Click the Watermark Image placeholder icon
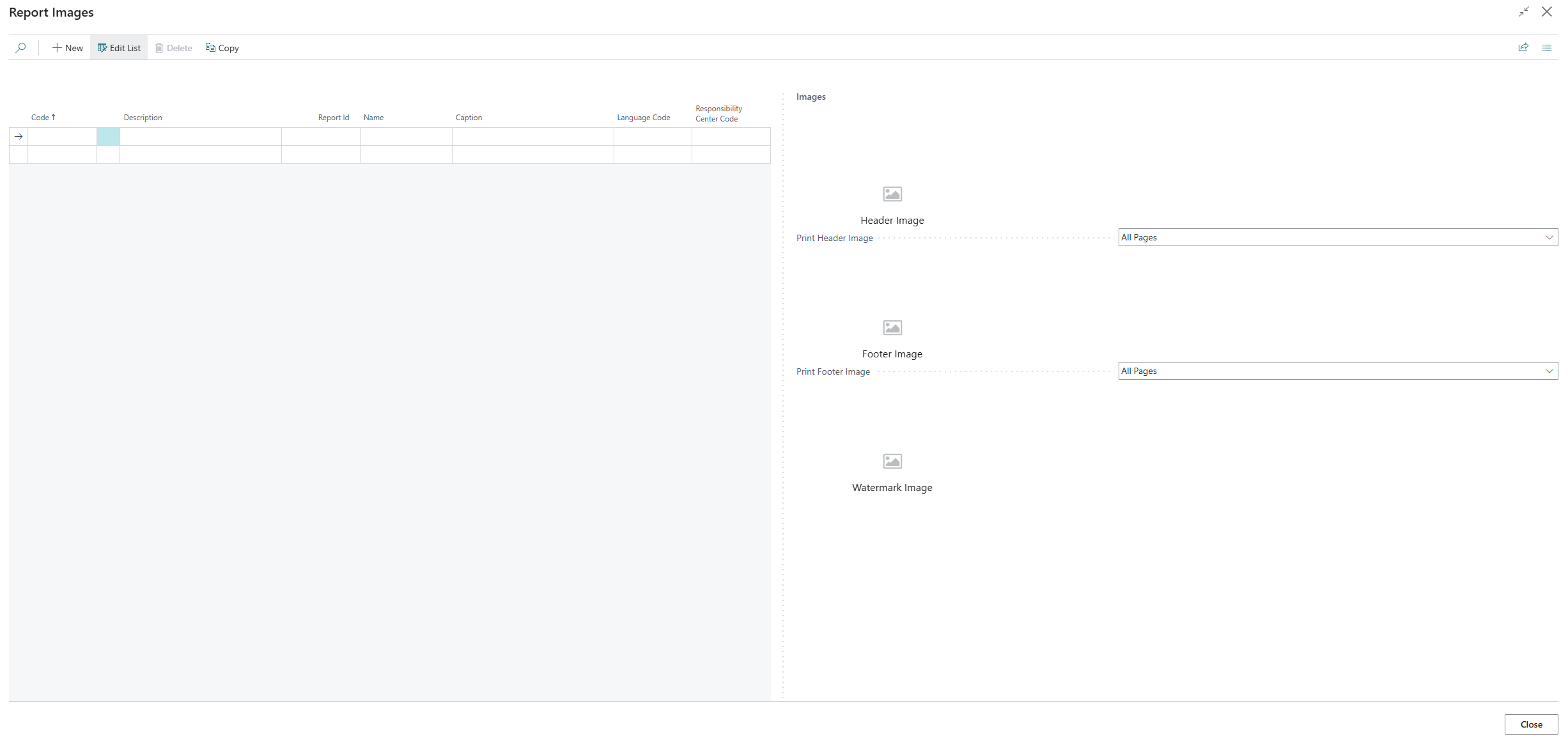This screenshot has height=741, width=1568. (892, 461)
